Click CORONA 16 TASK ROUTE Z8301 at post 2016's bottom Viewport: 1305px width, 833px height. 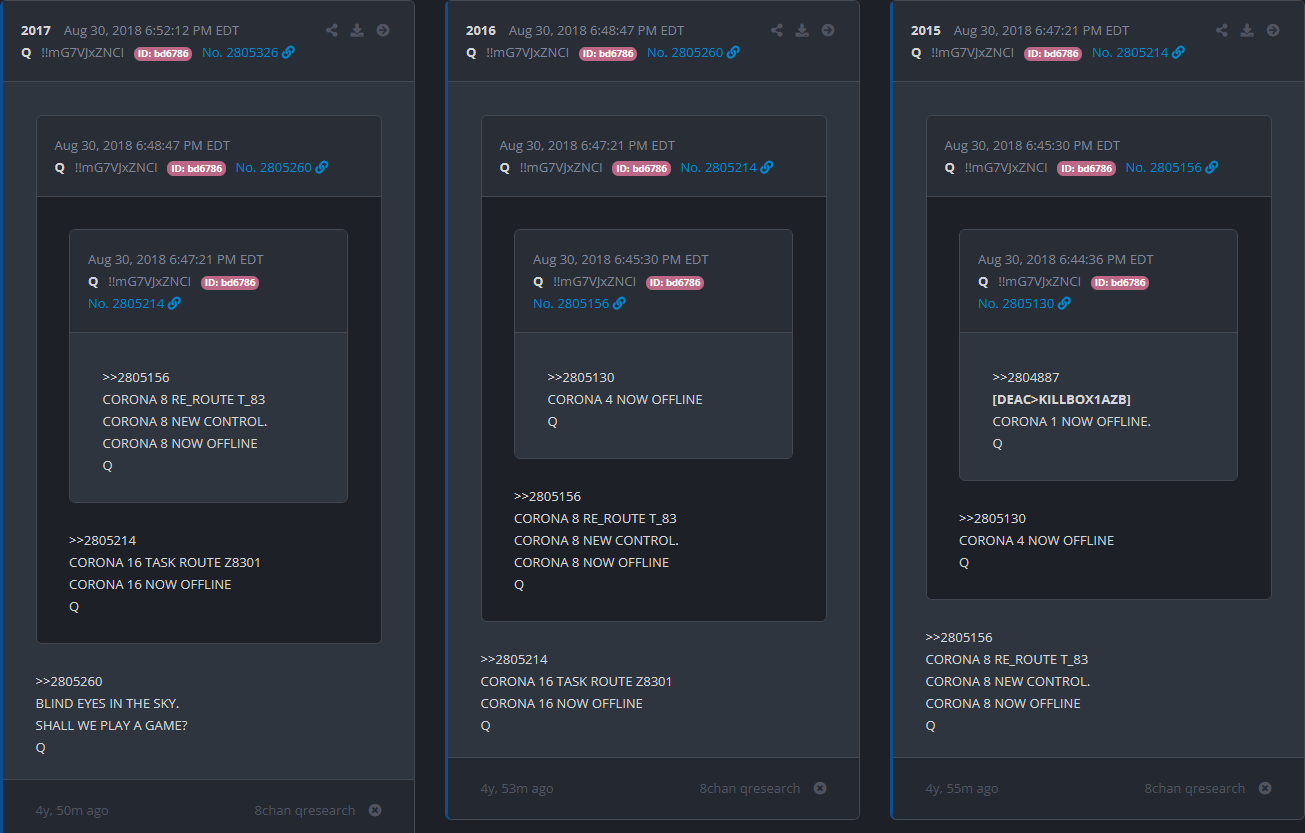point(577,681)
